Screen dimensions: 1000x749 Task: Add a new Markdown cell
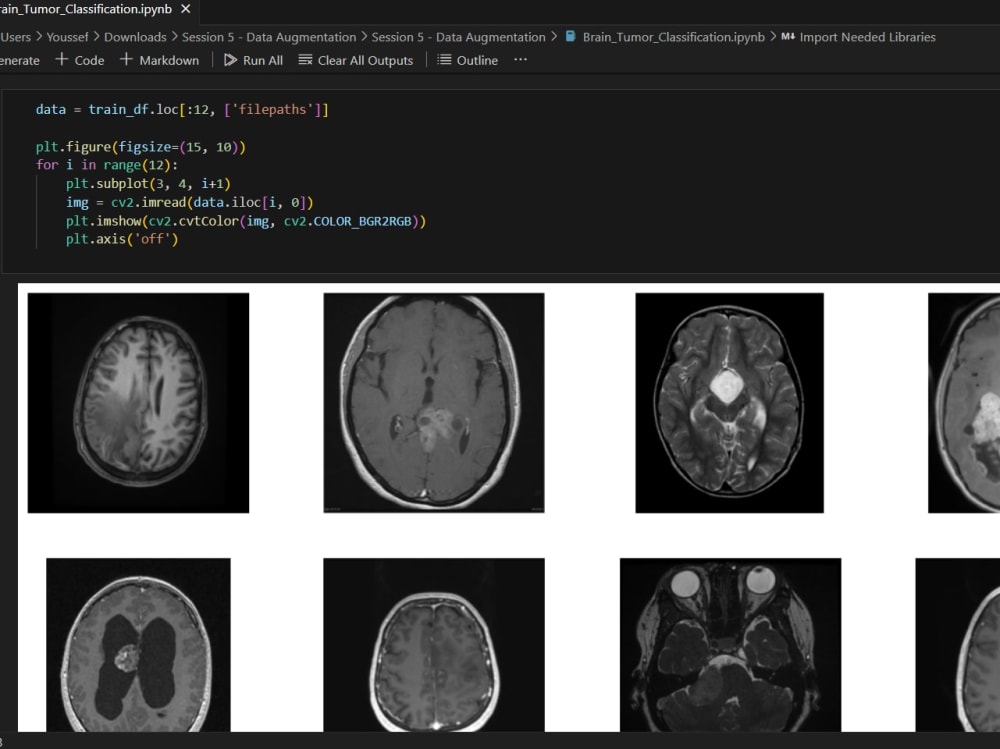159,60
